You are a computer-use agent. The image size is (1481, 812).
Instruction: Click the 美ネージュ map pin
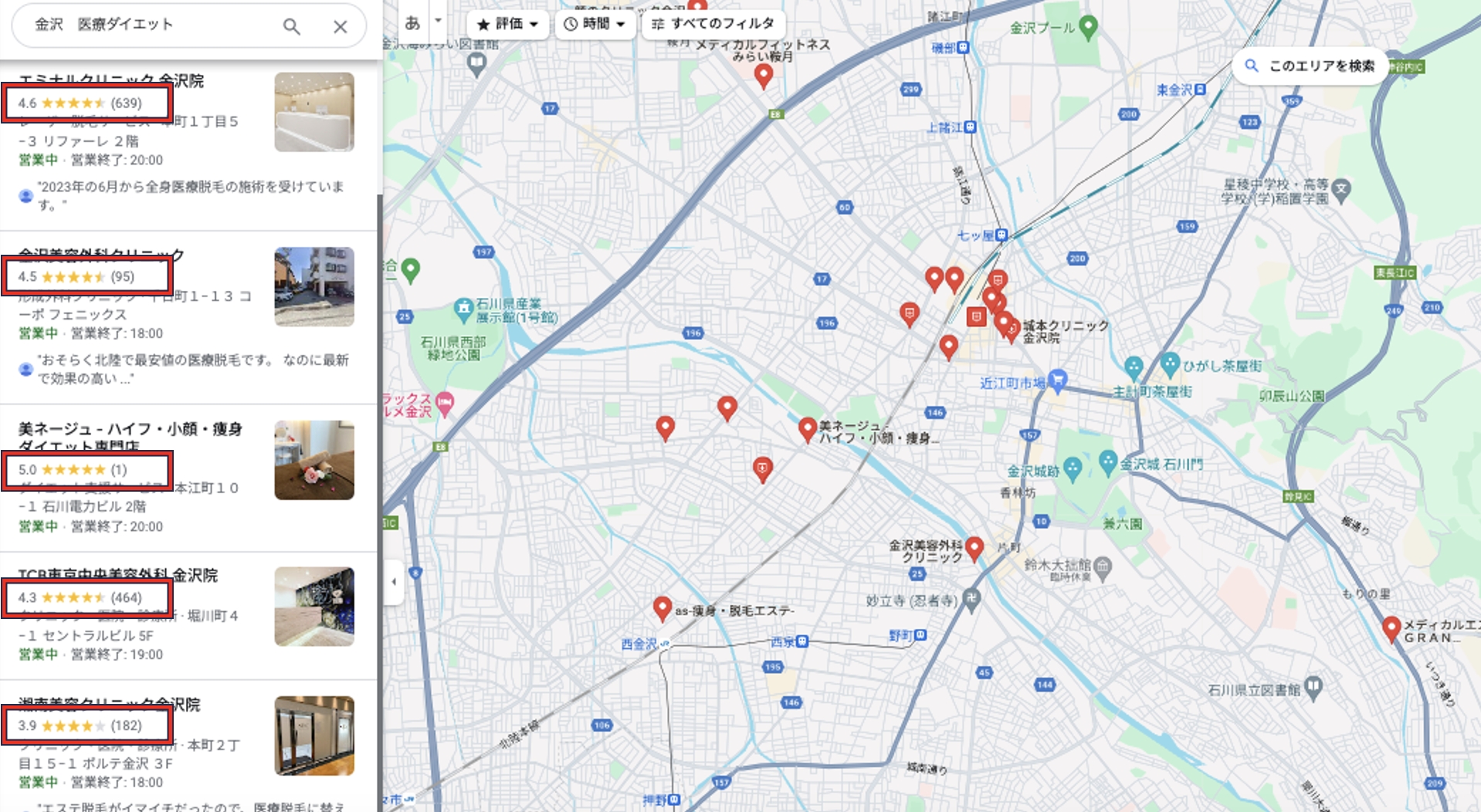tap(808, 429)
